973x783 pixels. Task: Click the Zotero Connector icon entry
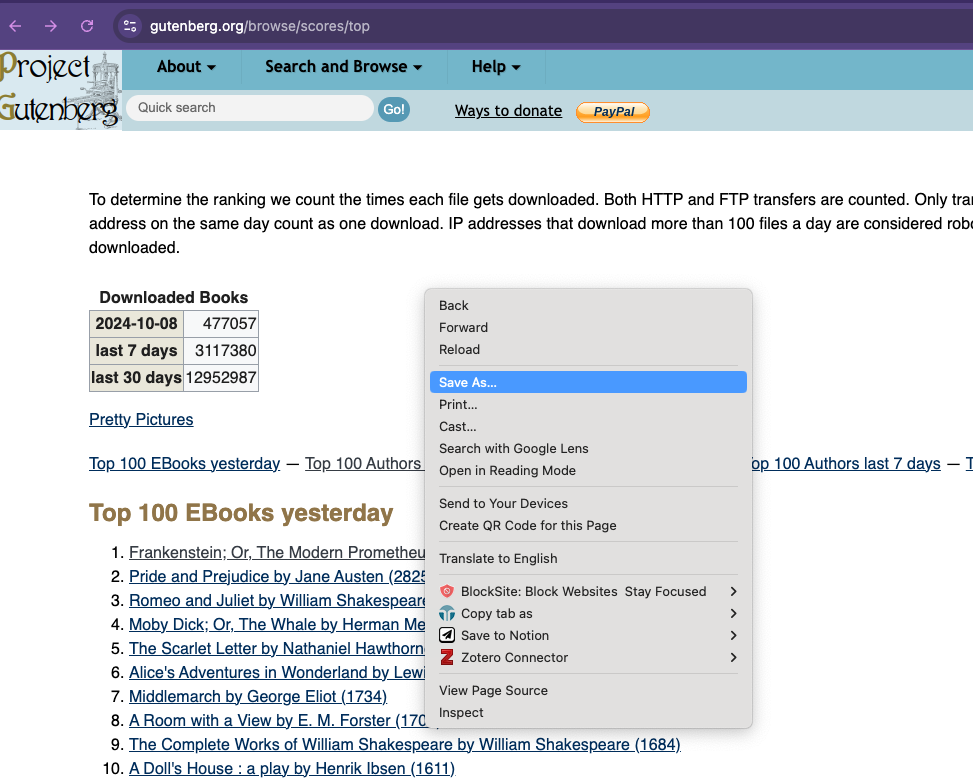pyautogui.click(x=447, y=658)
